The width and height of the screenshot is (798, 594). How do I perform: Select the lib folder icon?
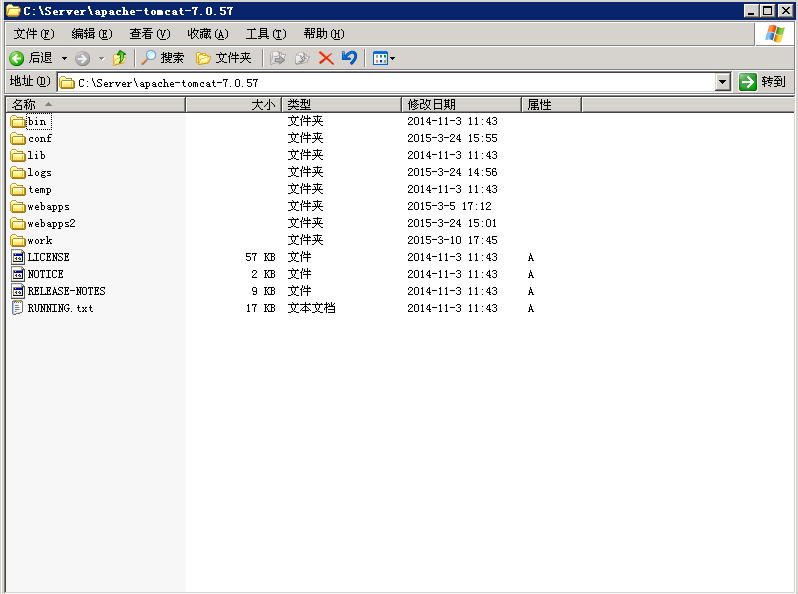click(x=18, y=155)
